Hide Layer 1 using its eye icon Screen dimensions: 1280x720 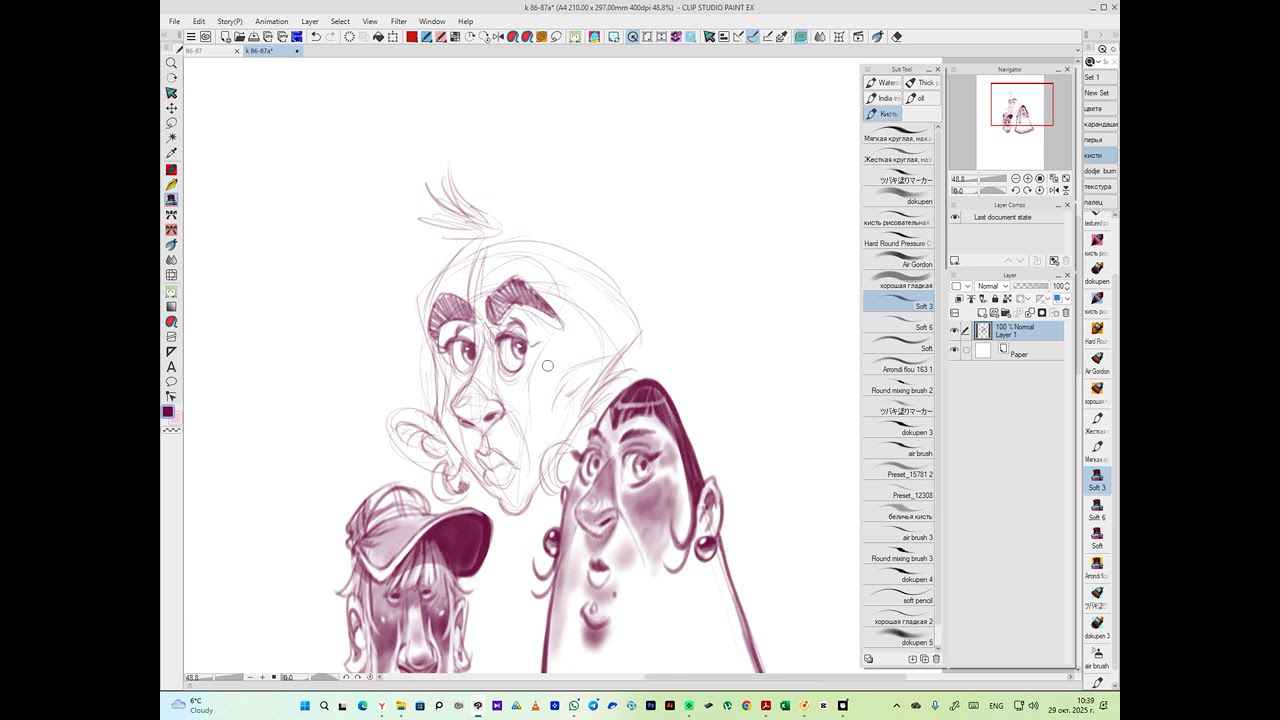point(954,330)
